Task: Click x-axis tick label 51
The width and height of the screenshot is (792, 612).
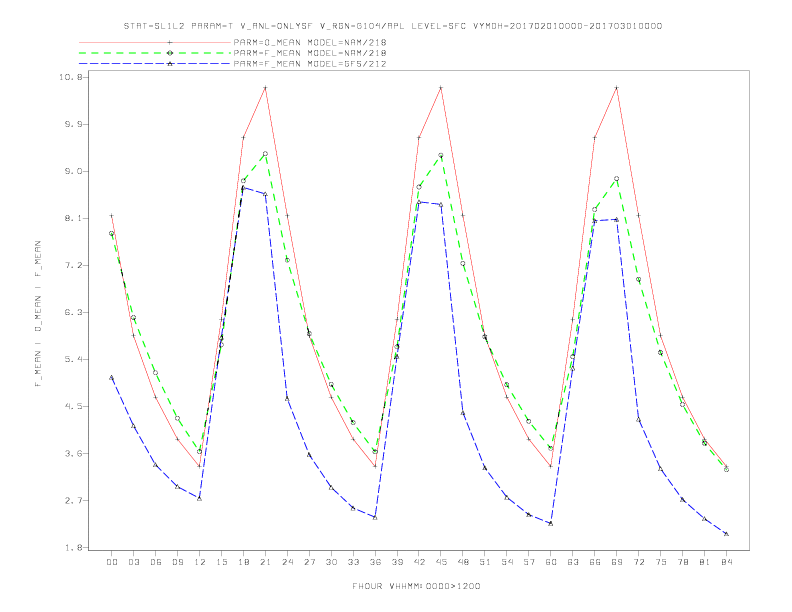Action: (485, 562)
